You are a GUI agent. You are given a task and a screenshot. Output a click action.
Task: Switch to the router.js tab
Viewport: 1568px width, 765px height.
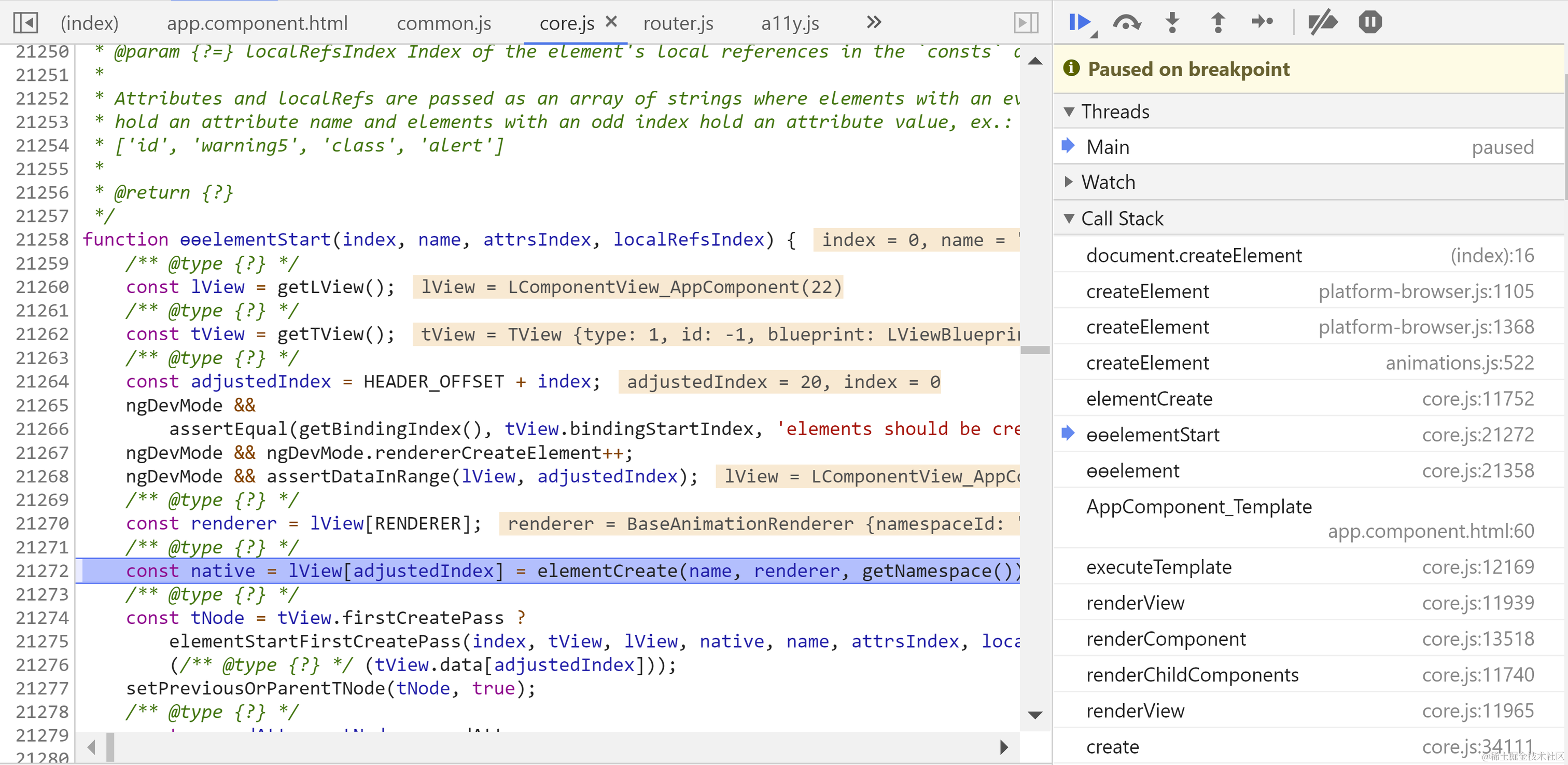pos(678,23)
